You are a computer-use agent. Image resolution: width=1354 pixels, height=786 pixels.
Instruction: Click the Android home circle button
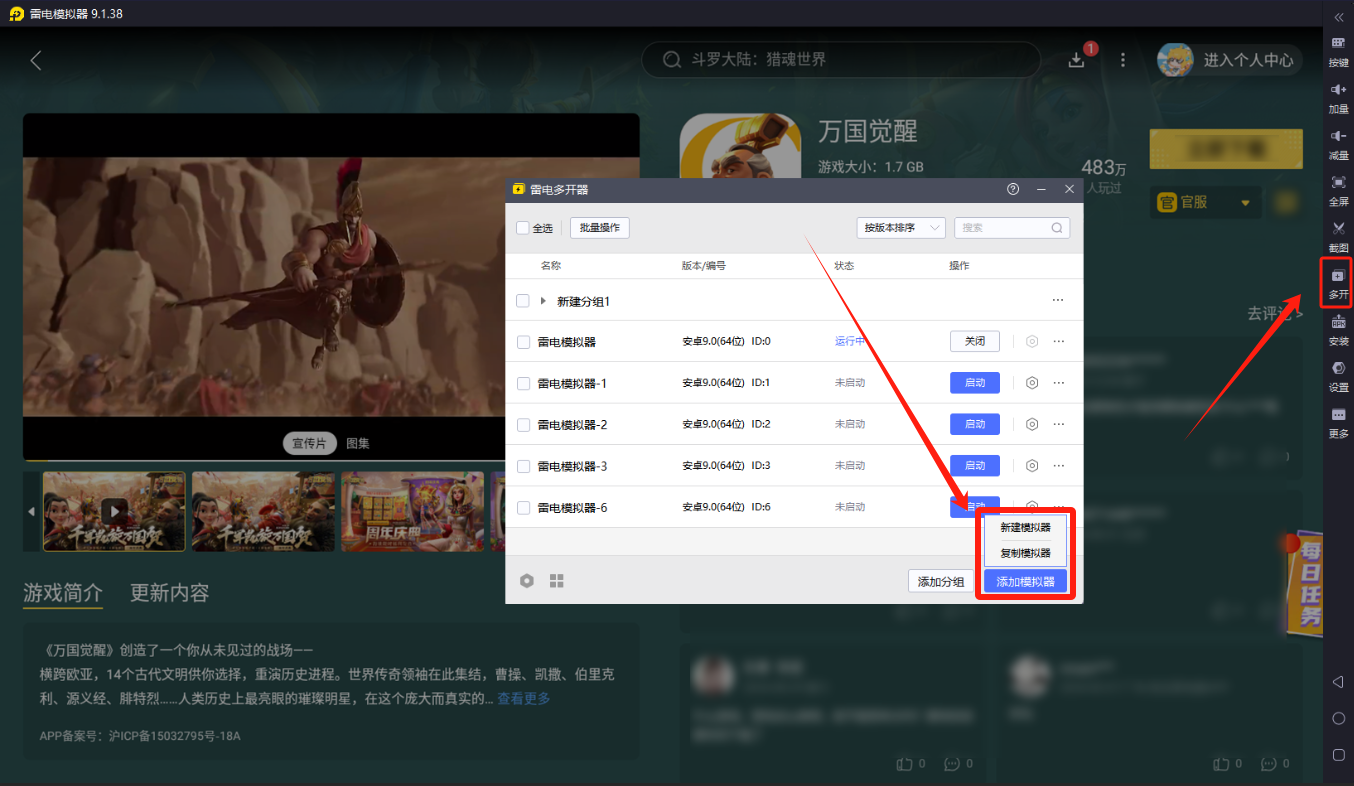pyautogui.click(x=1339, y=718)
